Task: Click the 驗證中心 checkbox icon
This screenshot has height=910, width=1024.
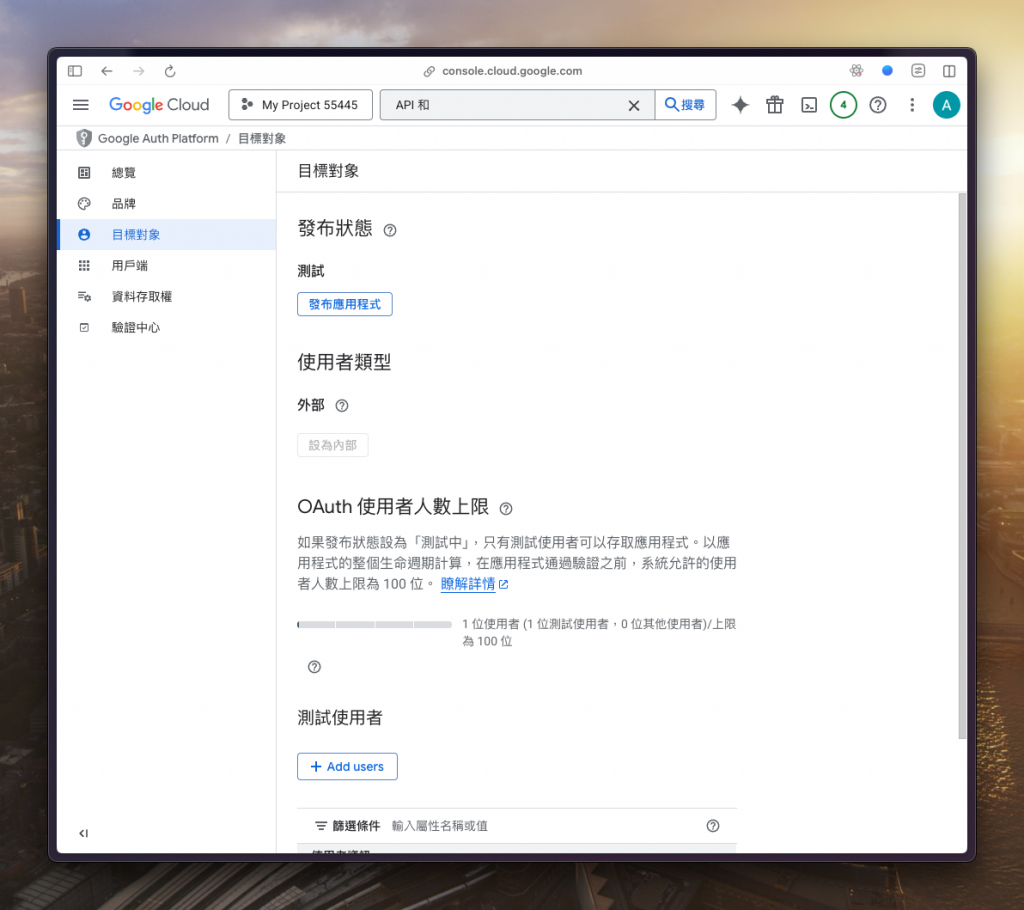Action: pos(84,327)
